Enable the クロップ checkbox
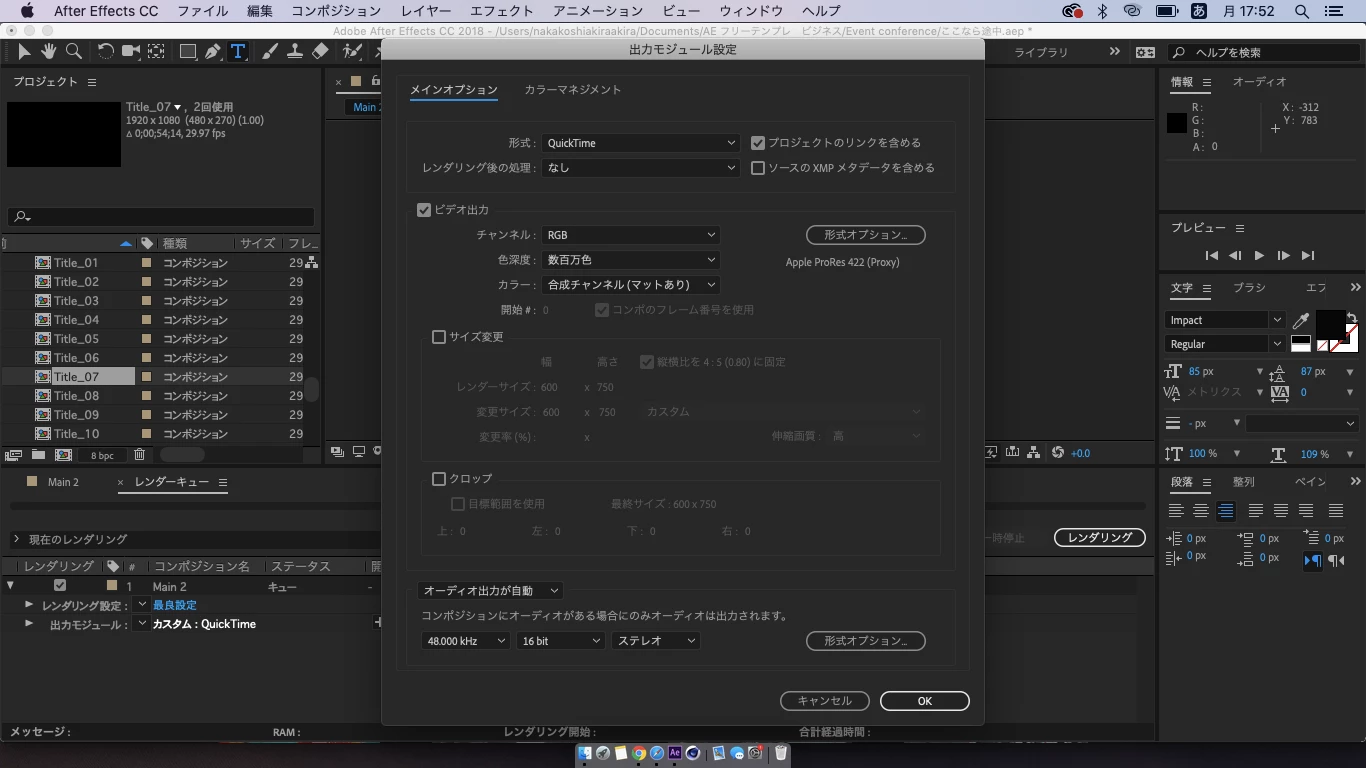The width and height of the screenshot is (1366, 768). pos(439,479)
